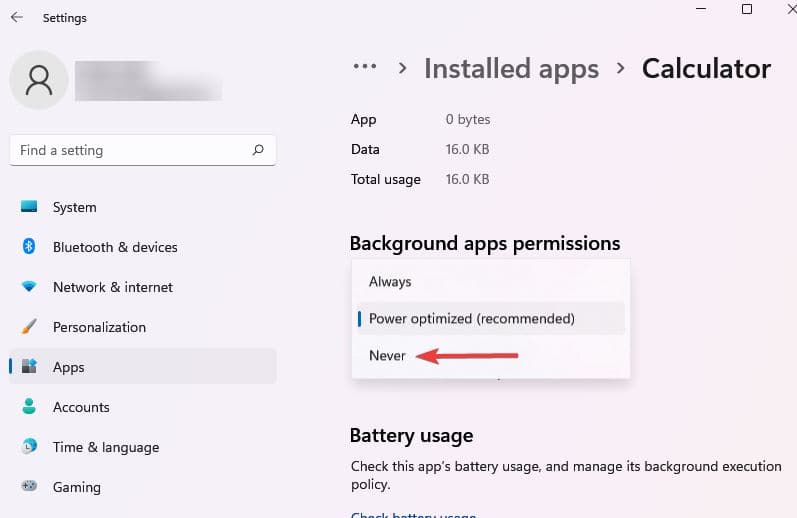The image size is (797, 518).
Task: Maximize the Settings window
Action: tap(747, 10)
